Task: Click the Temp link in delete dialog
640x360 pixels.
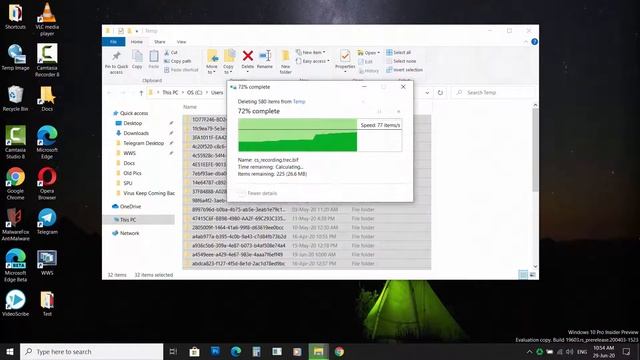Action: point(299,102)
